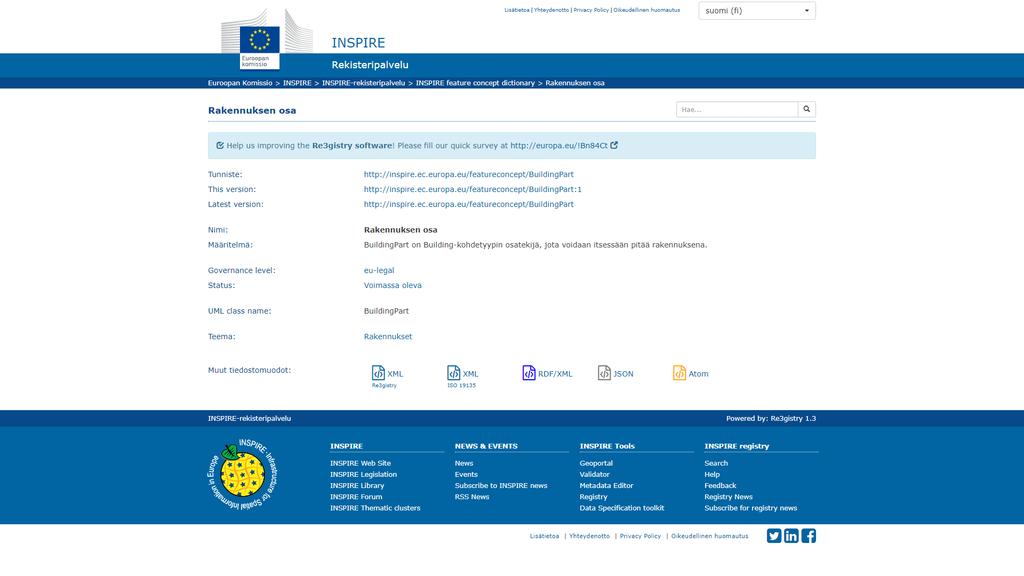This screenshot has height=576, width=1024.
Task: Select the Nimi value Rakennuksen osa
Action: (400, 230)
